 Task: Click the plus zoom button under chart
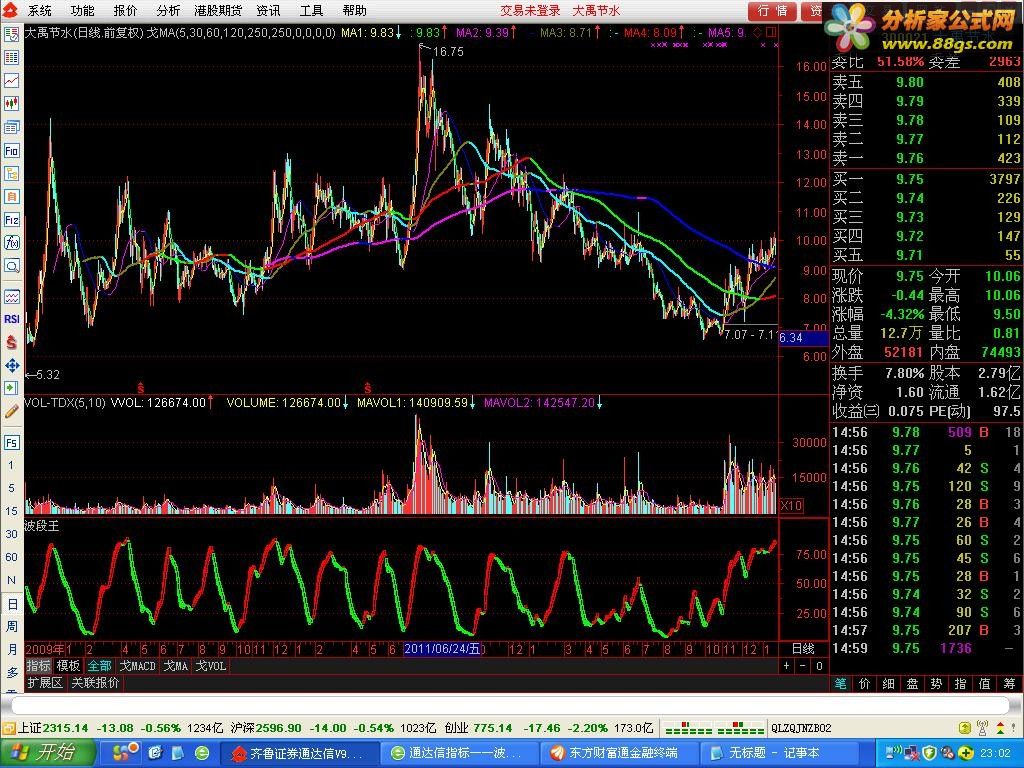(x=786, y=666)
